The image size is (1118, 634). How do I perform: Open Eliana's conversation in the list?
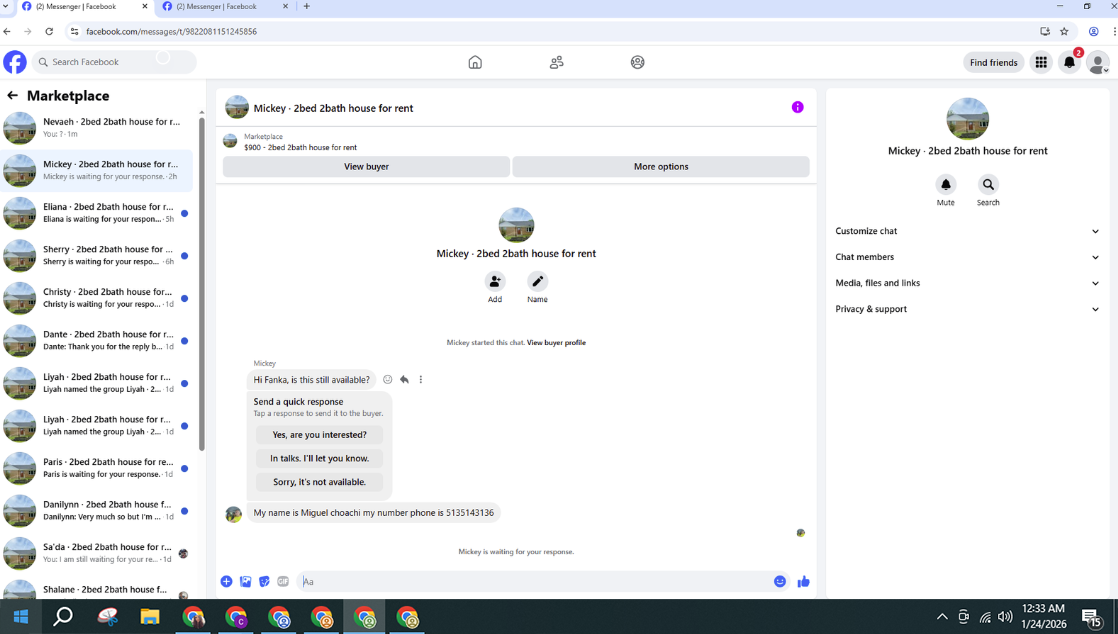97,213
